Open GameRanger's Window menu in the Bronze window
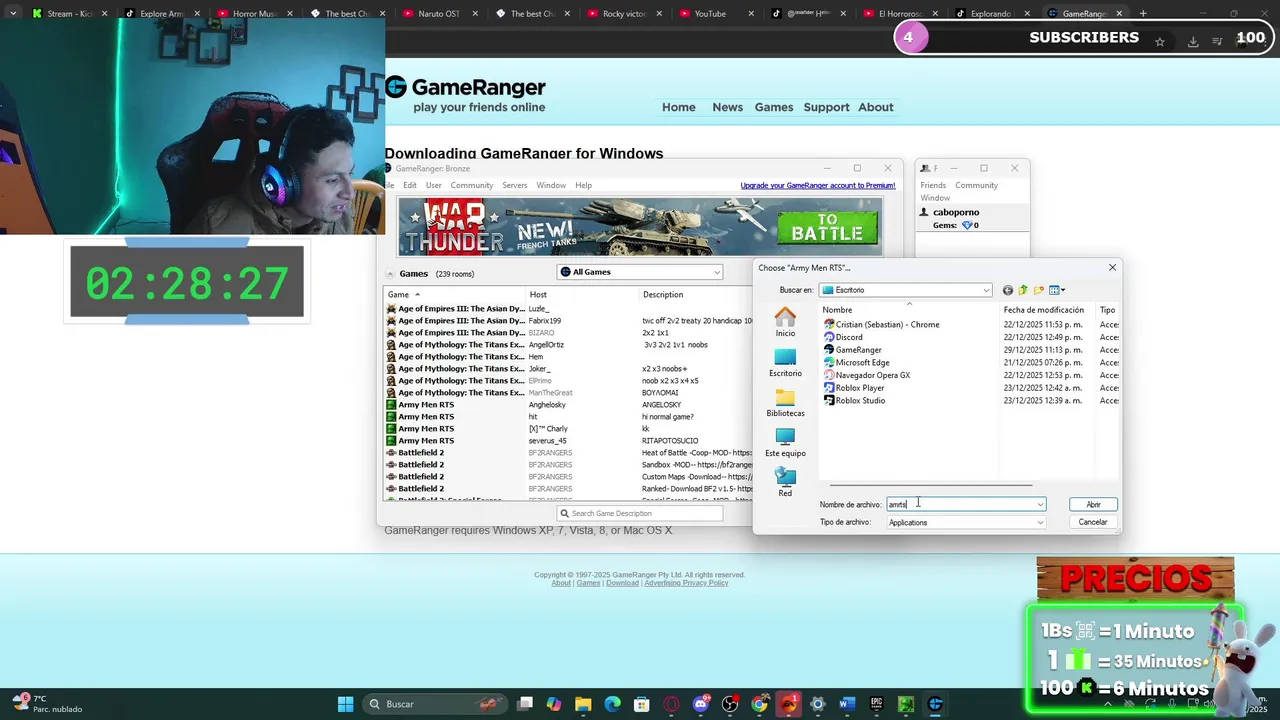The image size is (1280, 720). 551,185
